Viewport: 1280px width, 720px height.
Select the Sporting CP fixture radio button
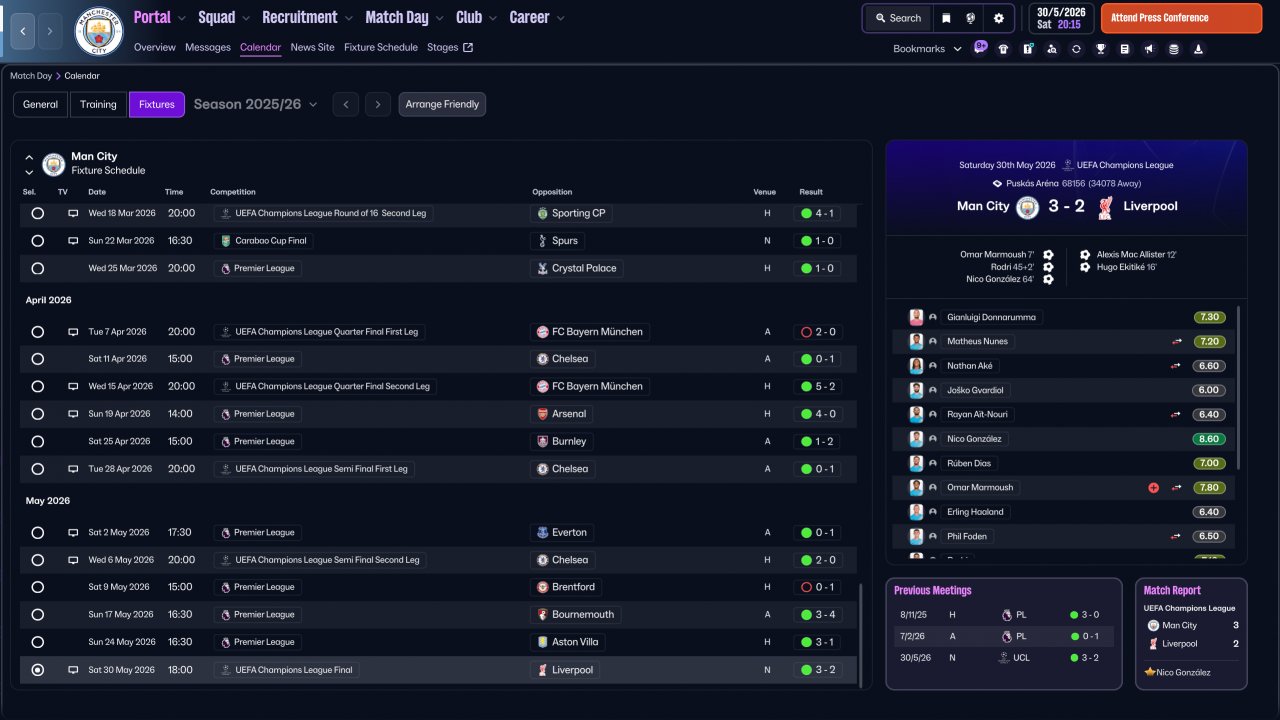coord(38,213)
